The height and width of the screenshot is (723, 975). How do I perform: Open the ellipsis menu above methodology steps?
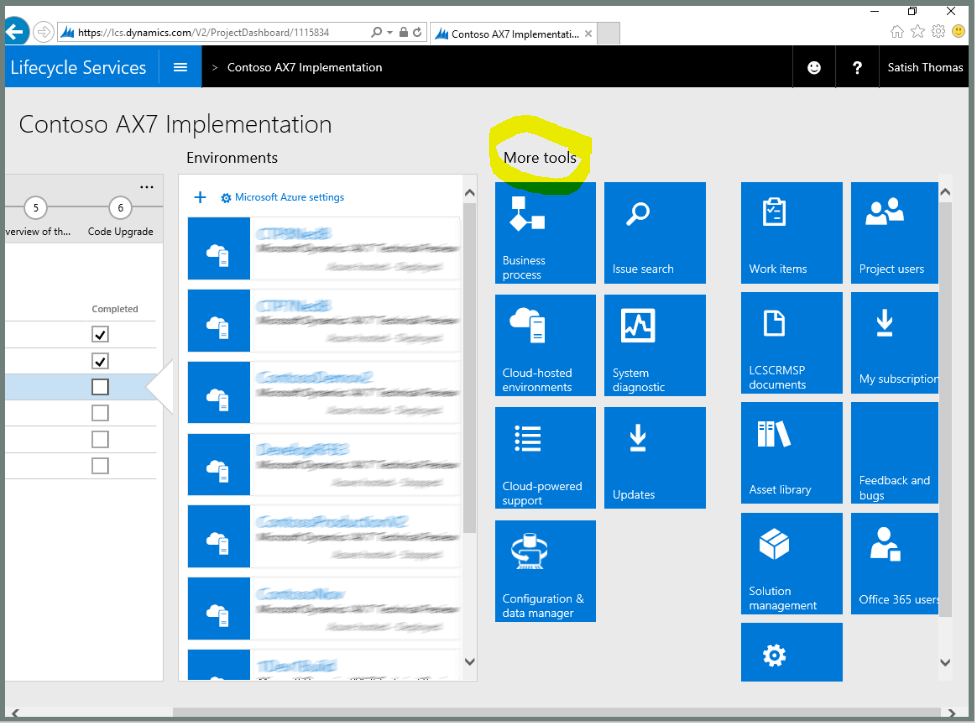(147, 187)
